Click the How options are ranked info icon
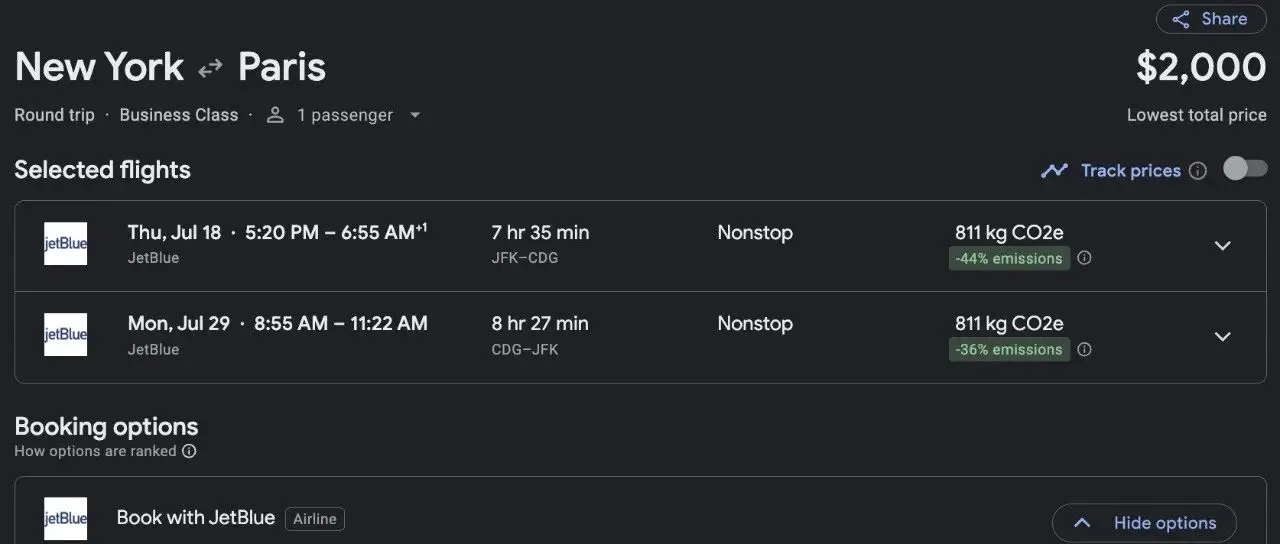1280x544 pixels. tap(189, 451)
